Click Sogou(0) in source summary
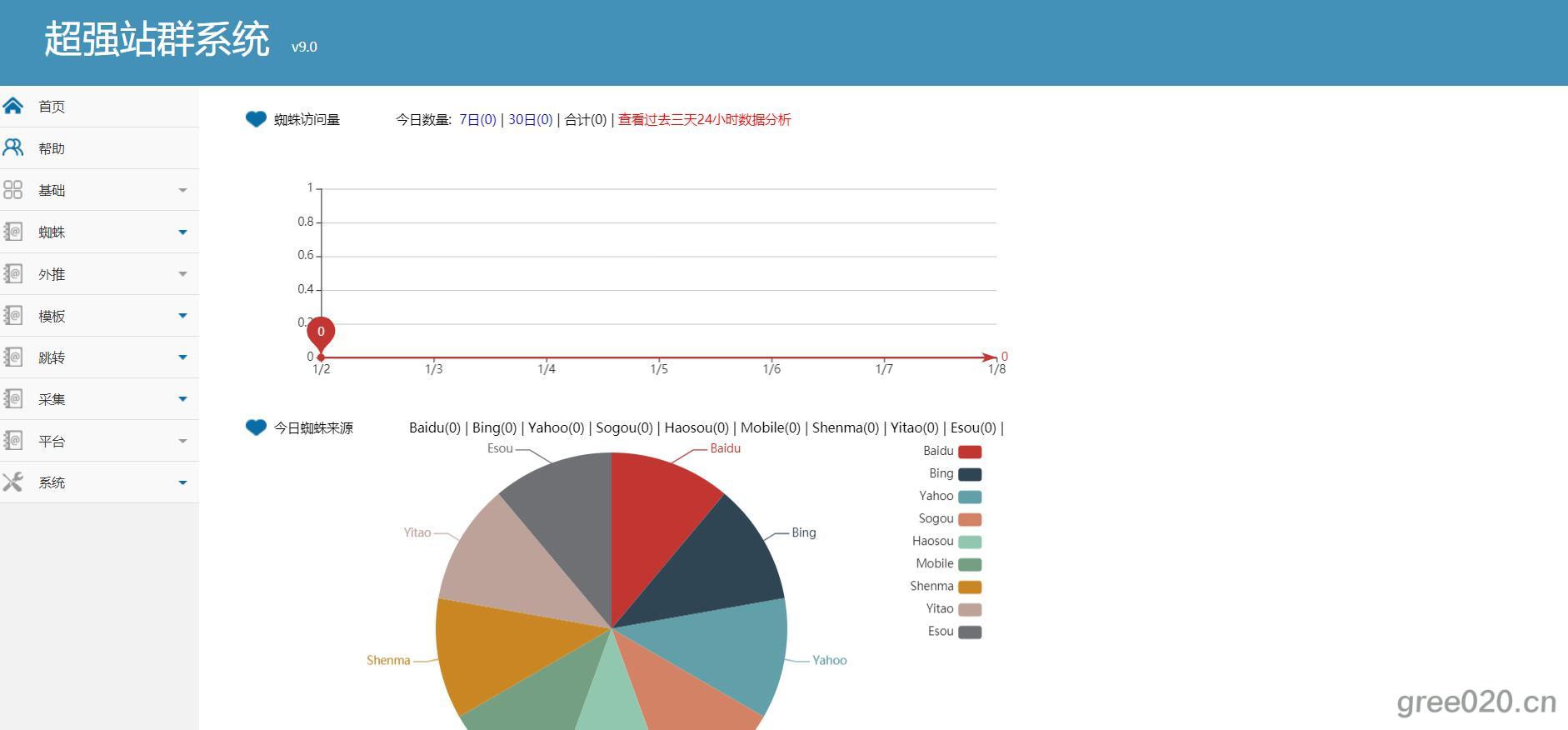This screenshot has width=1568, height=730. tap(624, 427)
